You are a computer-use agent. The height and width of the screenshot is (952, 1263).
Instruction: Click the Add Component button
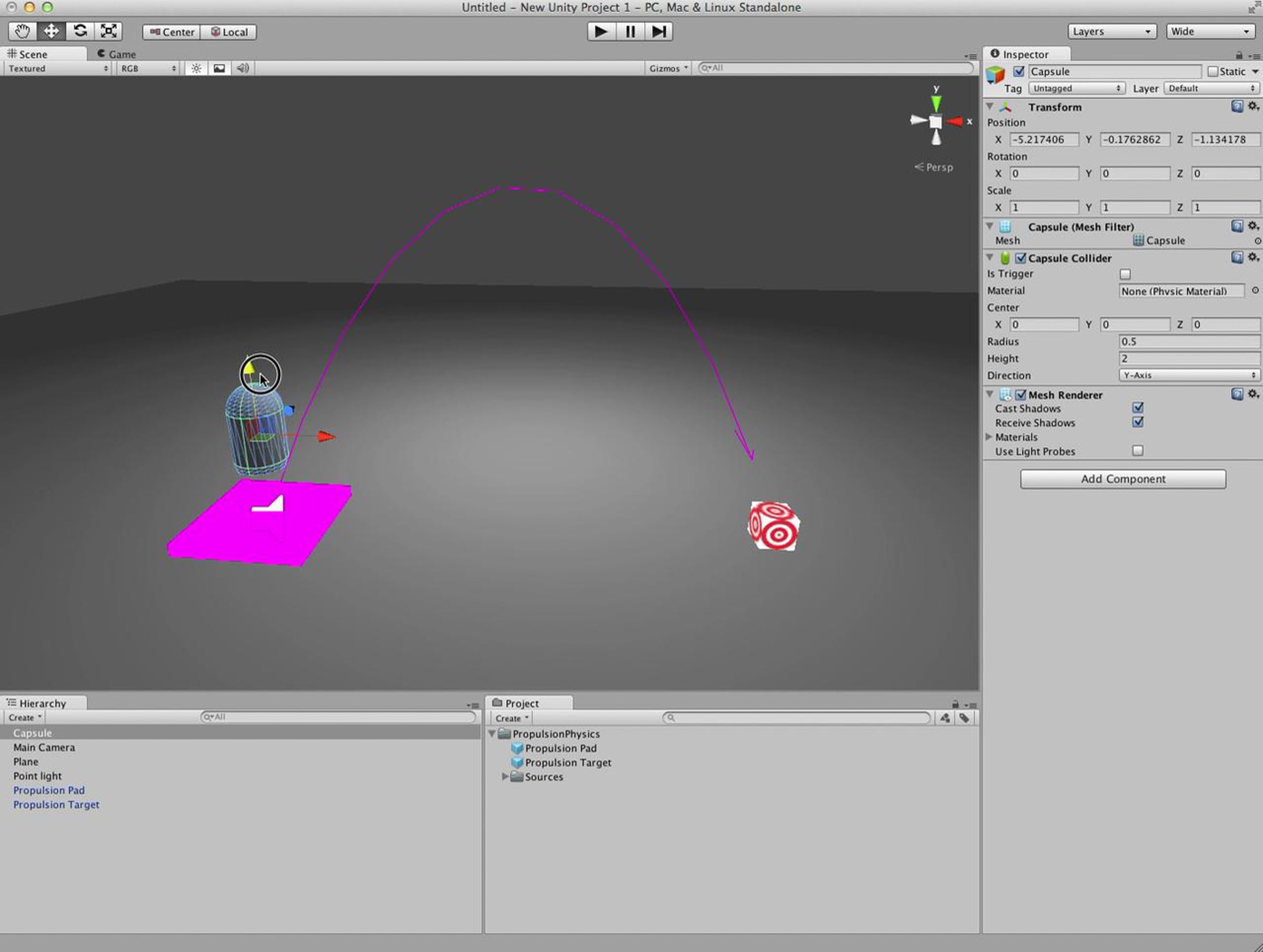(1123, 479)
